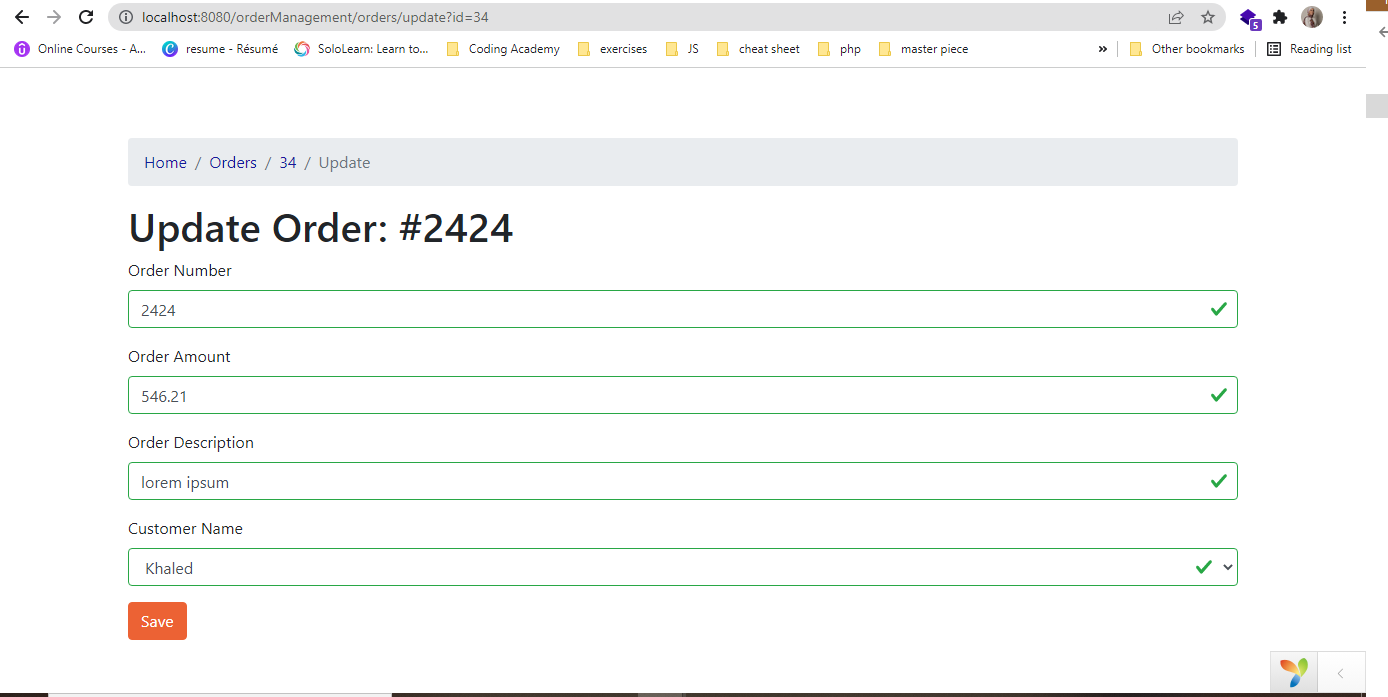Open the SoloLearn bookmark
This screenshot has height=697, width=1388.
(362, 48)
